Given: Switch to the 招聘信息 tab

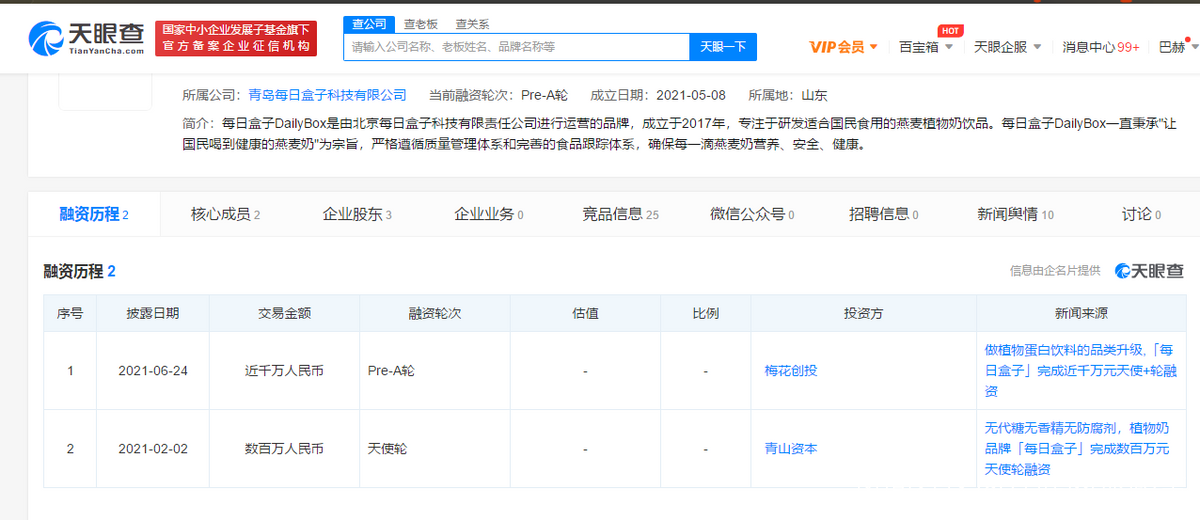Looking at the screenshot, I should 883,214.
